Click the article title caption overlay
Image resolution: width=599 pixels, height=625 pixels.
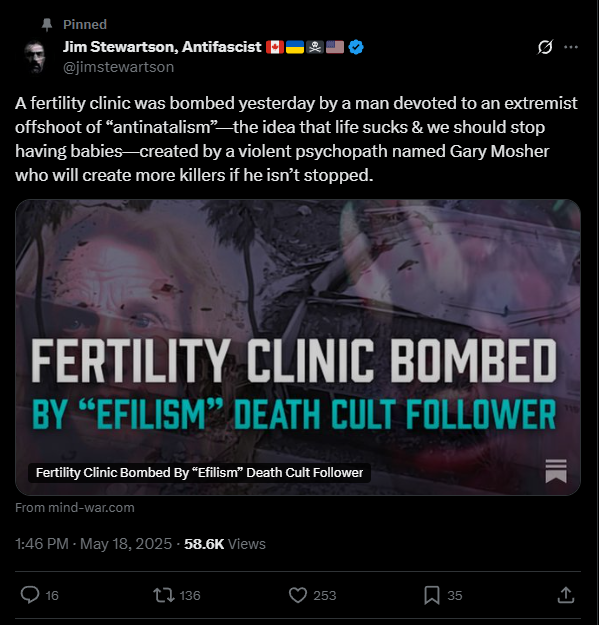coord(199,473)
